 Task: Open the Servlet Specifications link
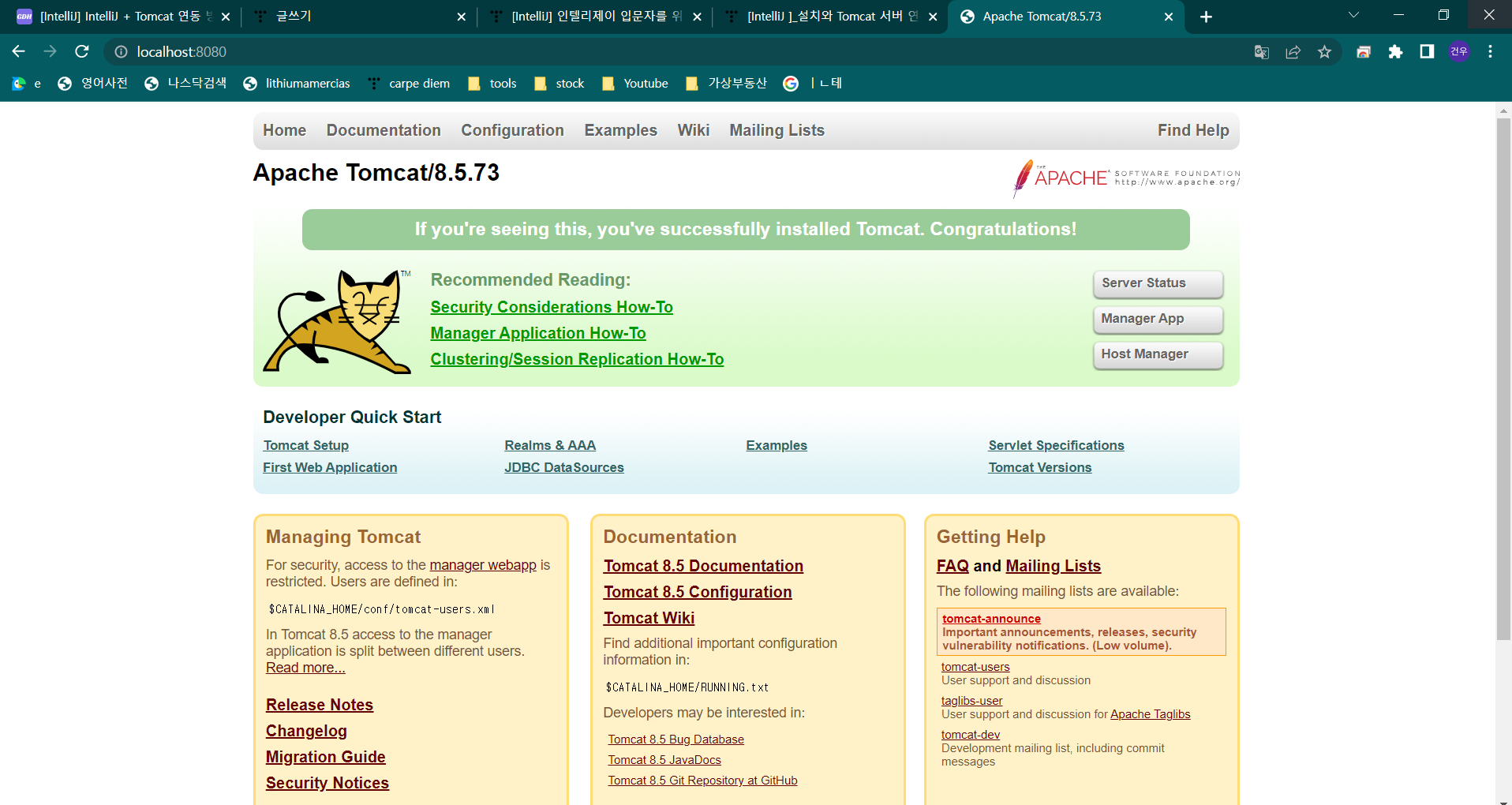[x=1056, y=445]
